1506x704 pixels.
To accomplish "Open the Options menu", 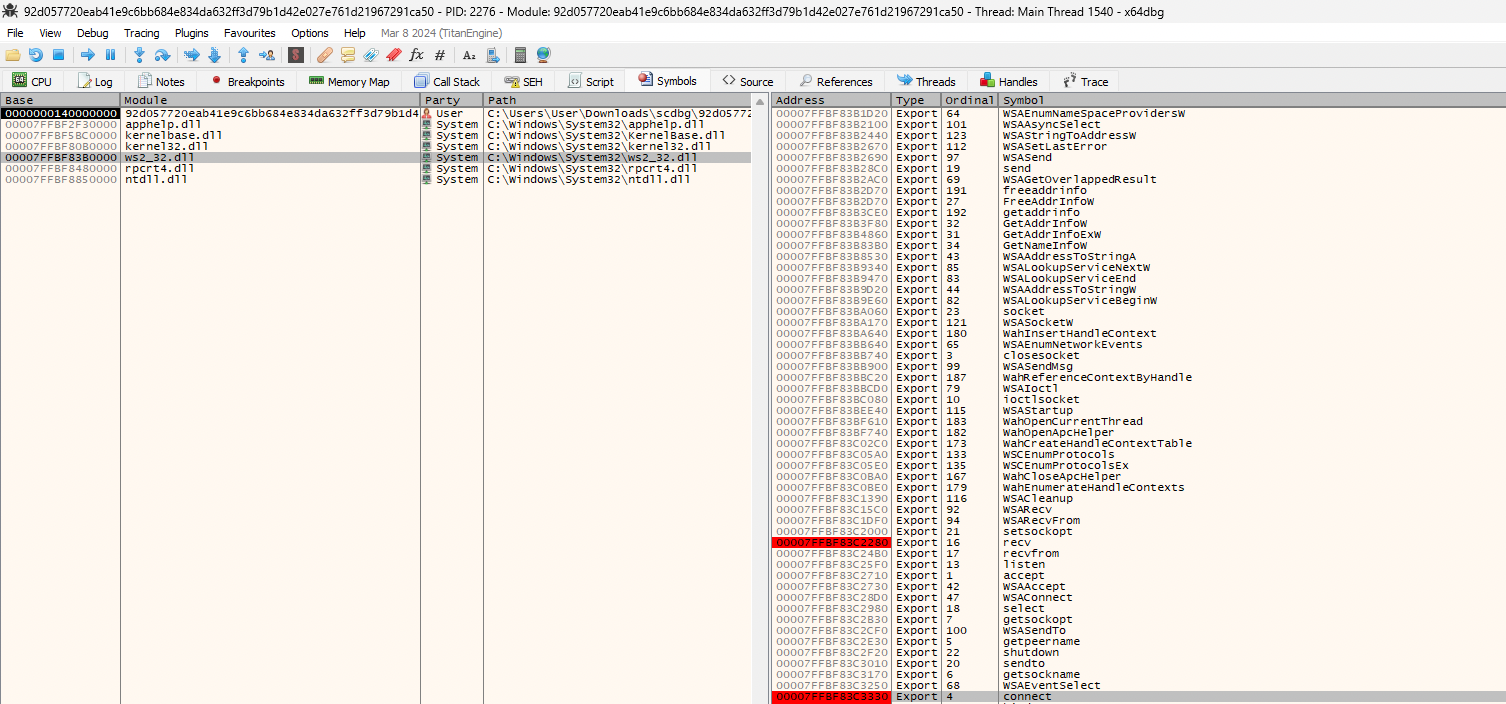I will click(x=310, y=33).
